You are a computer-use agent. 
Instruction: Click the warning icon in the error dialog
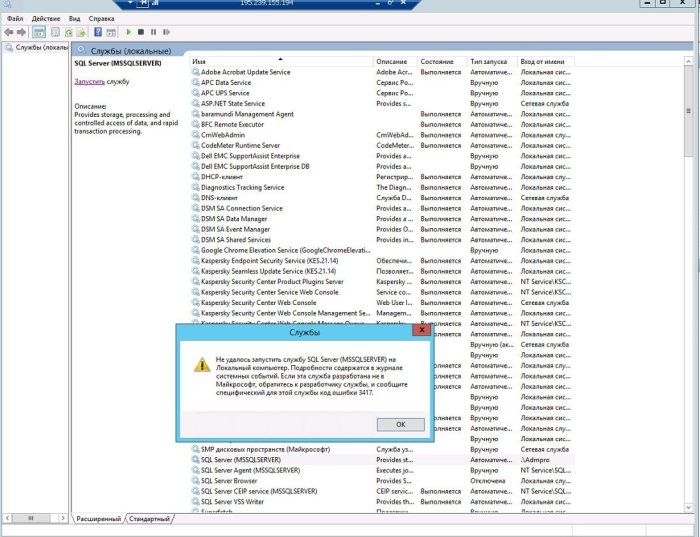point(202,364)
